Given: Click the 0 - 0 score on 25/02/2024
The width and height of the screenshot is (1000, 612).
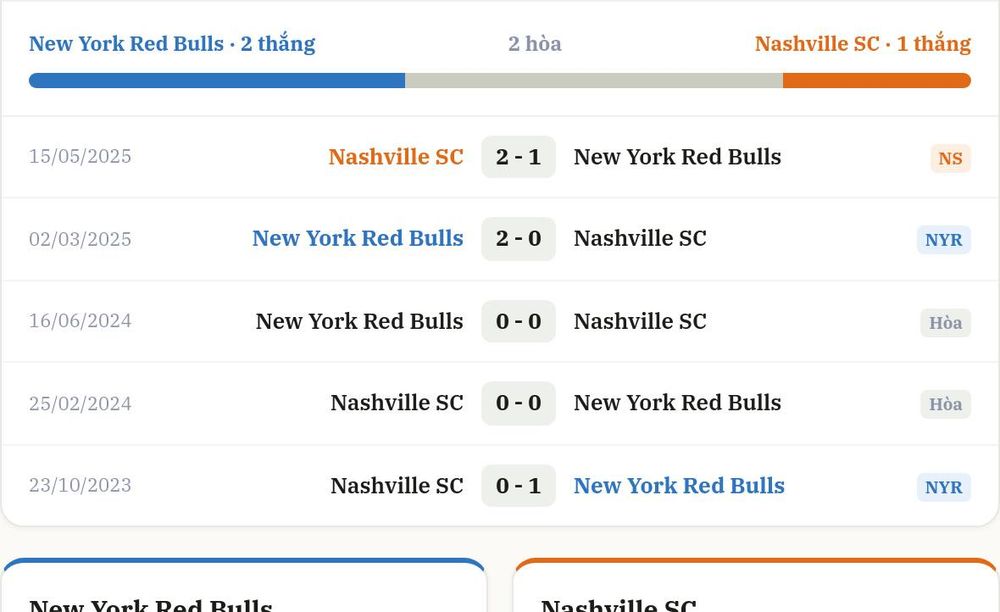Looking at the screenshot, I should coord(518,403).
